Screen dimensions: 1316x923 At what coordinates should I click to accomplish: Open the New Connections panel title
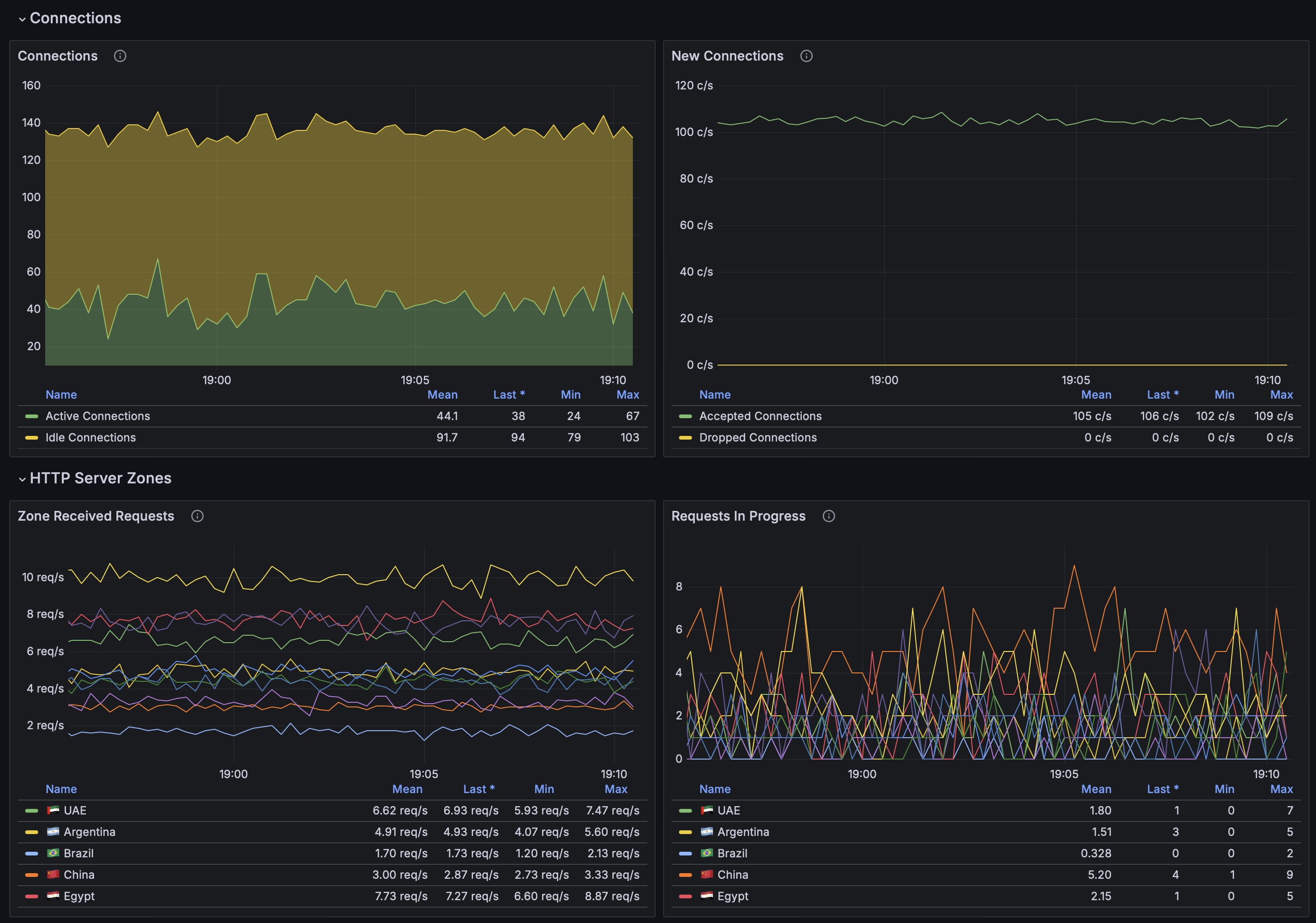click(x=727, y=56)
